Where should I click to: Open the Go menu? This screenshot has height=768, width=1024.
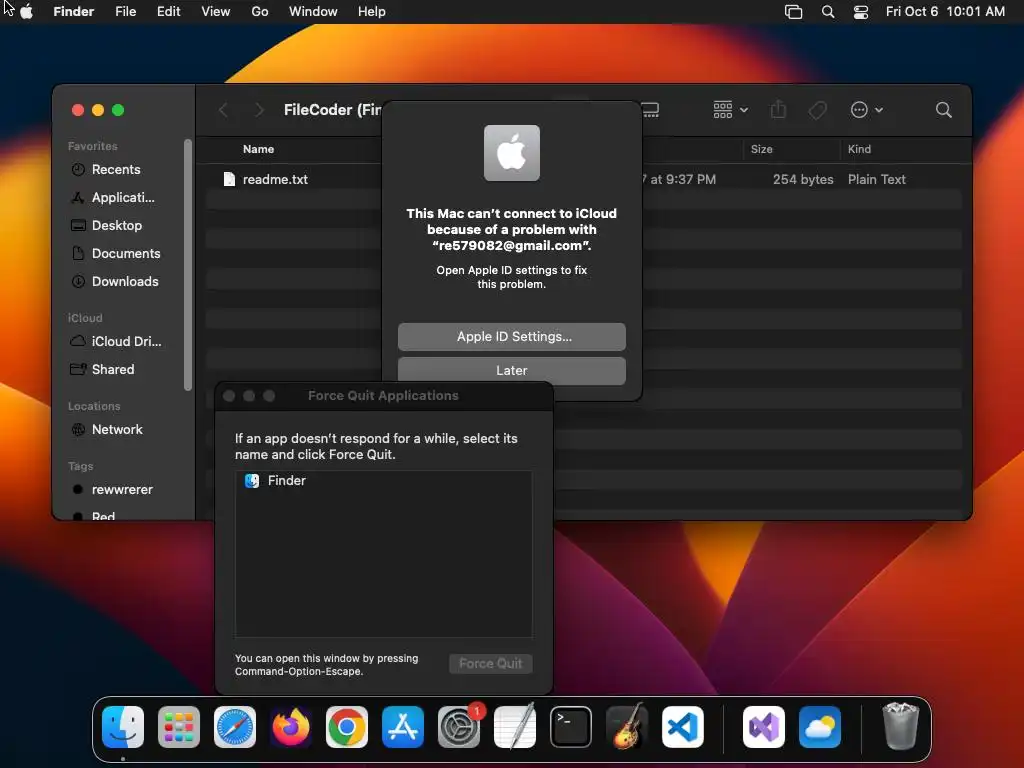tap(260, 12)
